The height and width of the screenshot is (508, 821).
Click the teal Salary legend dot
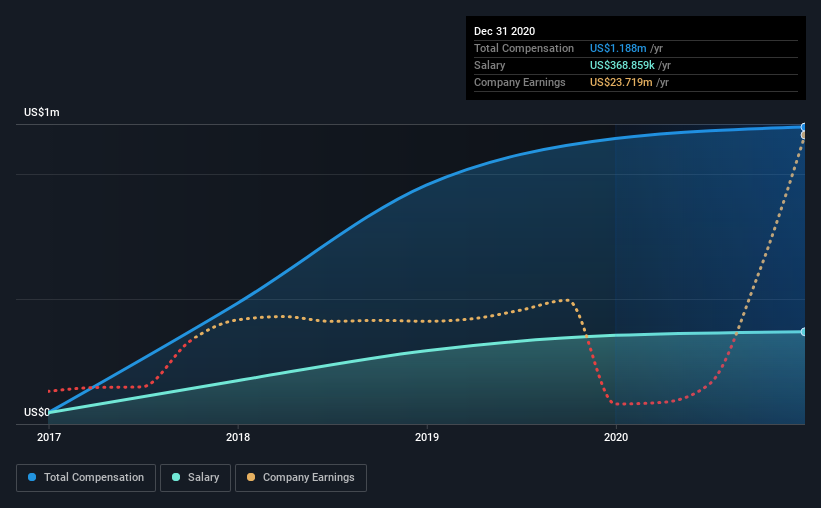pyautogui.click(x=176, y=477)
